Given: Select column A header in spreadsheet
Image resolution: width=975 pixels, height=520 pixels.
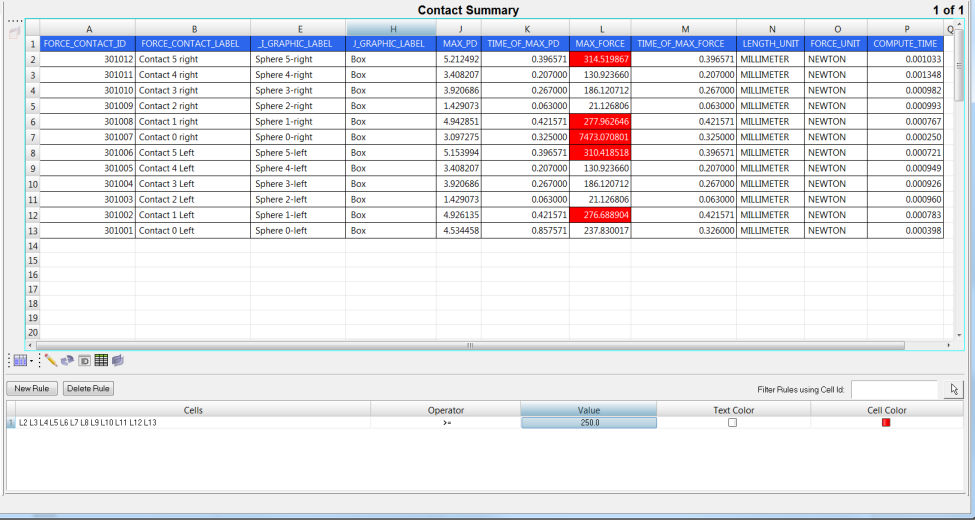Looking at the screenshot, I should [x=88, y=29].
